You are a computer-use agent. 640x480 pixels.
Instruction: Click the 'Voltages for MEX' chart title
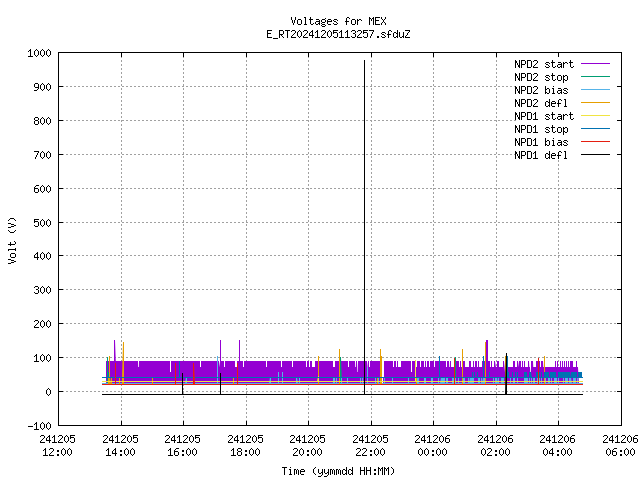click(338, 21)
